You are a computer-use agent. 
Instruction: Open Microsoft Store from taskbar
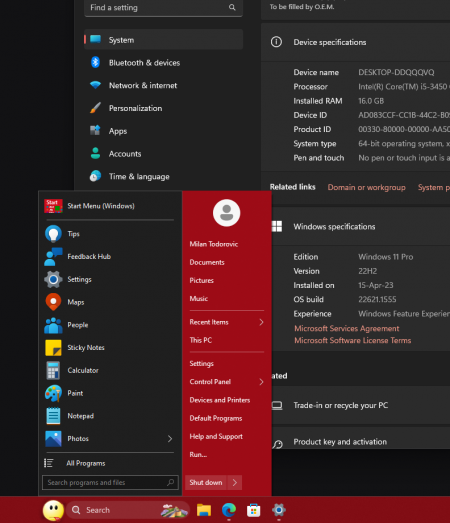point(254,510)
